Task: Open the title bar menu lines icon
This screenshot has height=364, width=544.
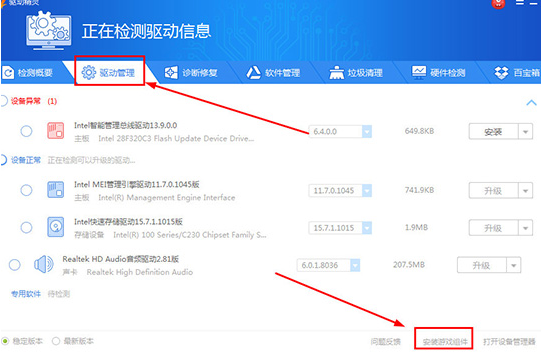Action: pos(520,3)
